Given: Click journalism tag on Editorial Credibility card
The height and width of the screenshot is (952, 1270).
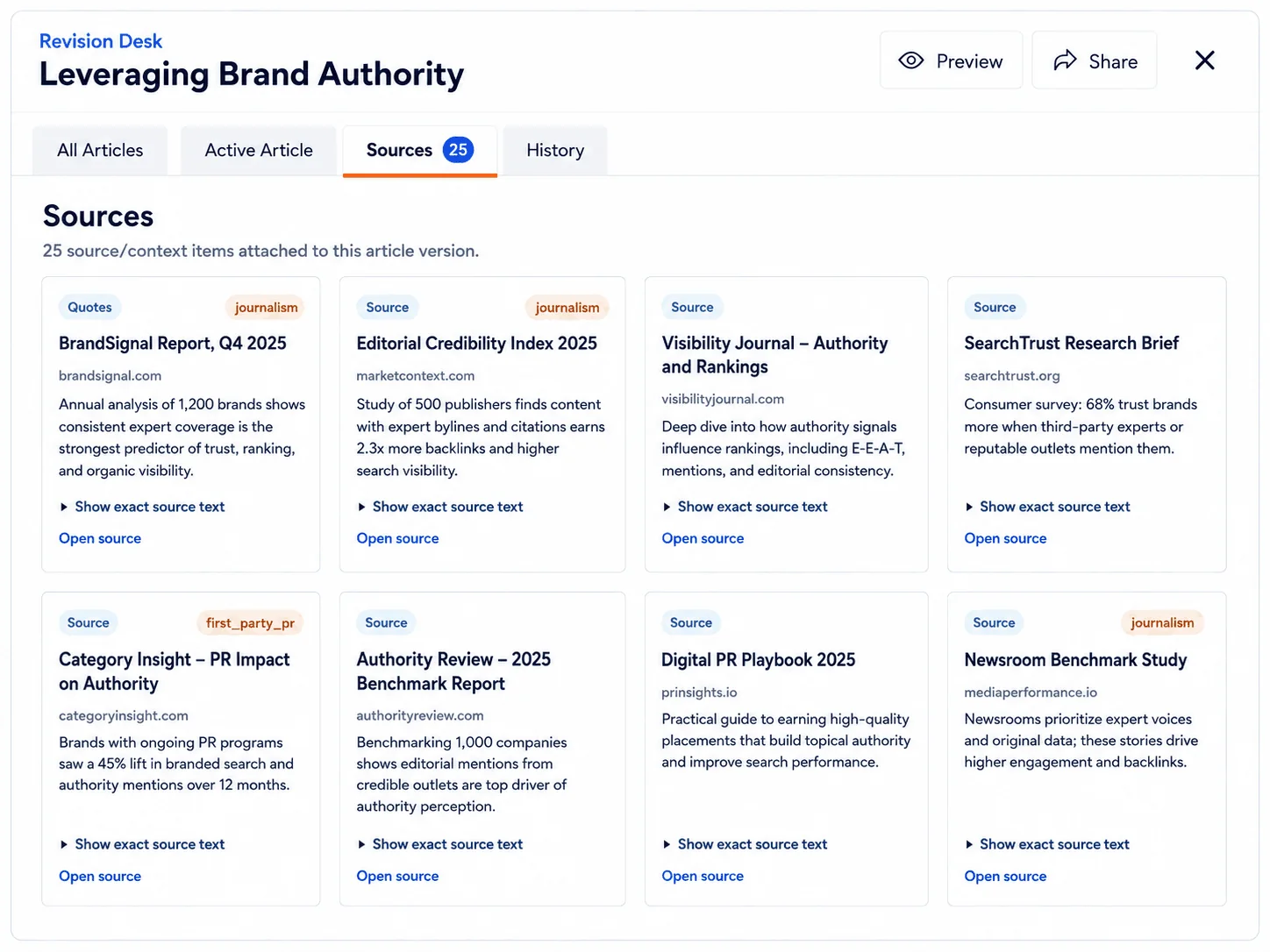Looking at the screenshot, I should click(x=567, y=308).
